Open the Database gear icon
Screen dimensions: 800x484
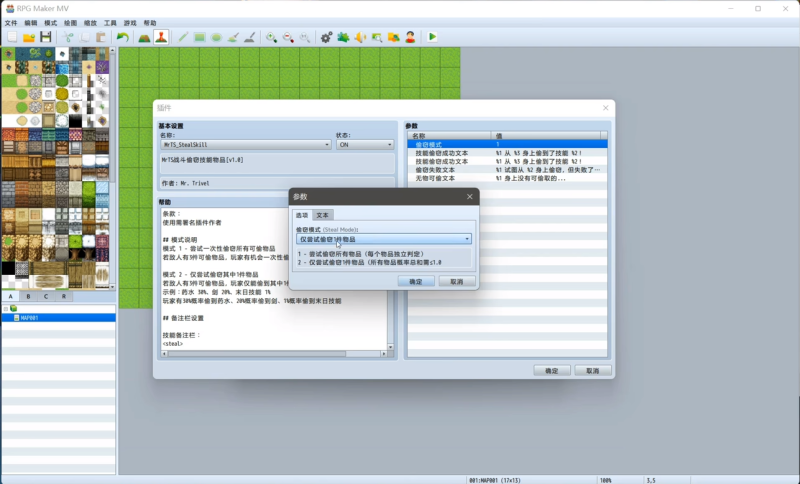327,37
